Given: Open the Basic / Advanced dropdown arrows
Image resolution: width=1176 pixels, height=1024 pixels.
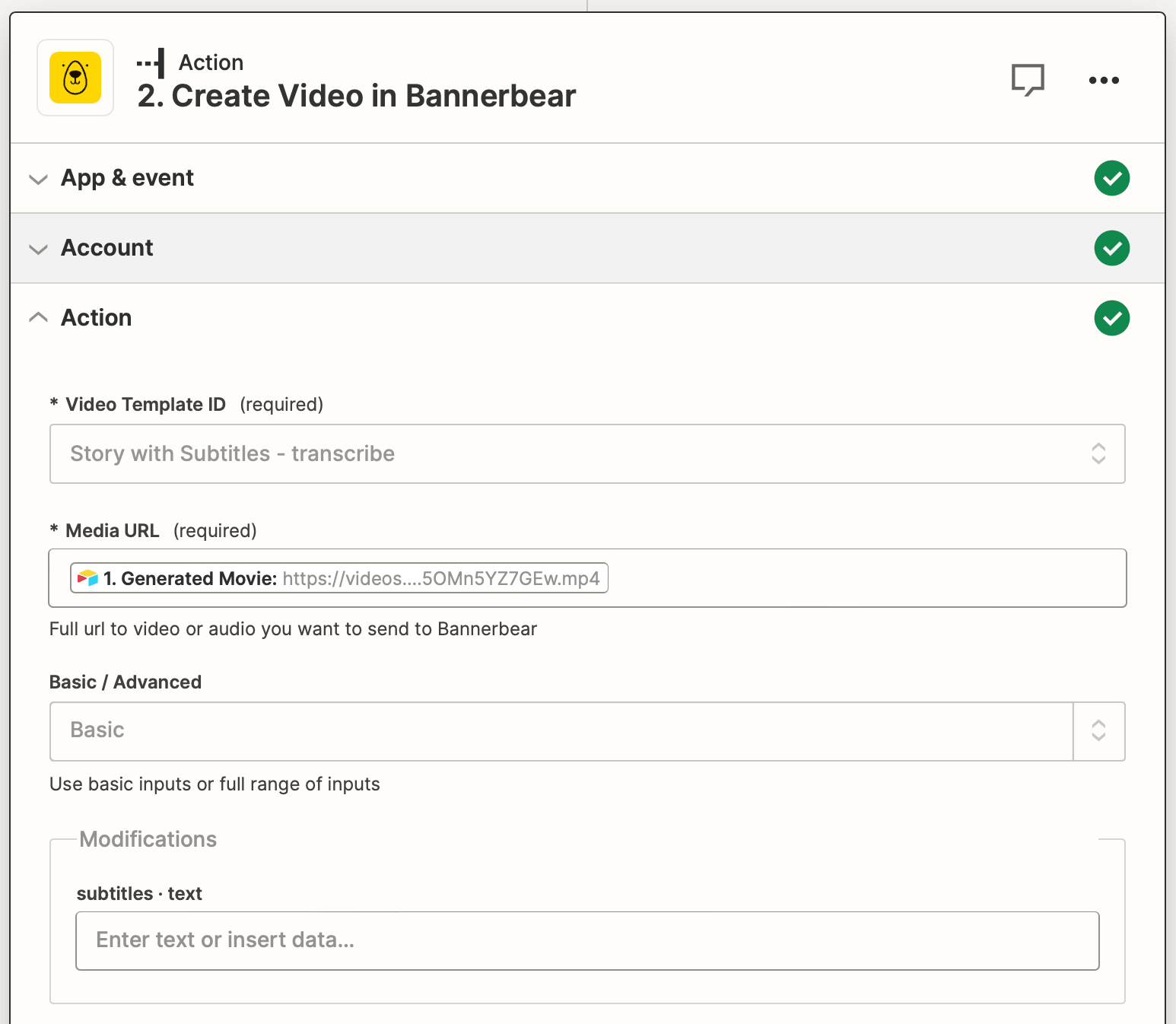Looking at the screenshot, I should tap(1098, 730).
